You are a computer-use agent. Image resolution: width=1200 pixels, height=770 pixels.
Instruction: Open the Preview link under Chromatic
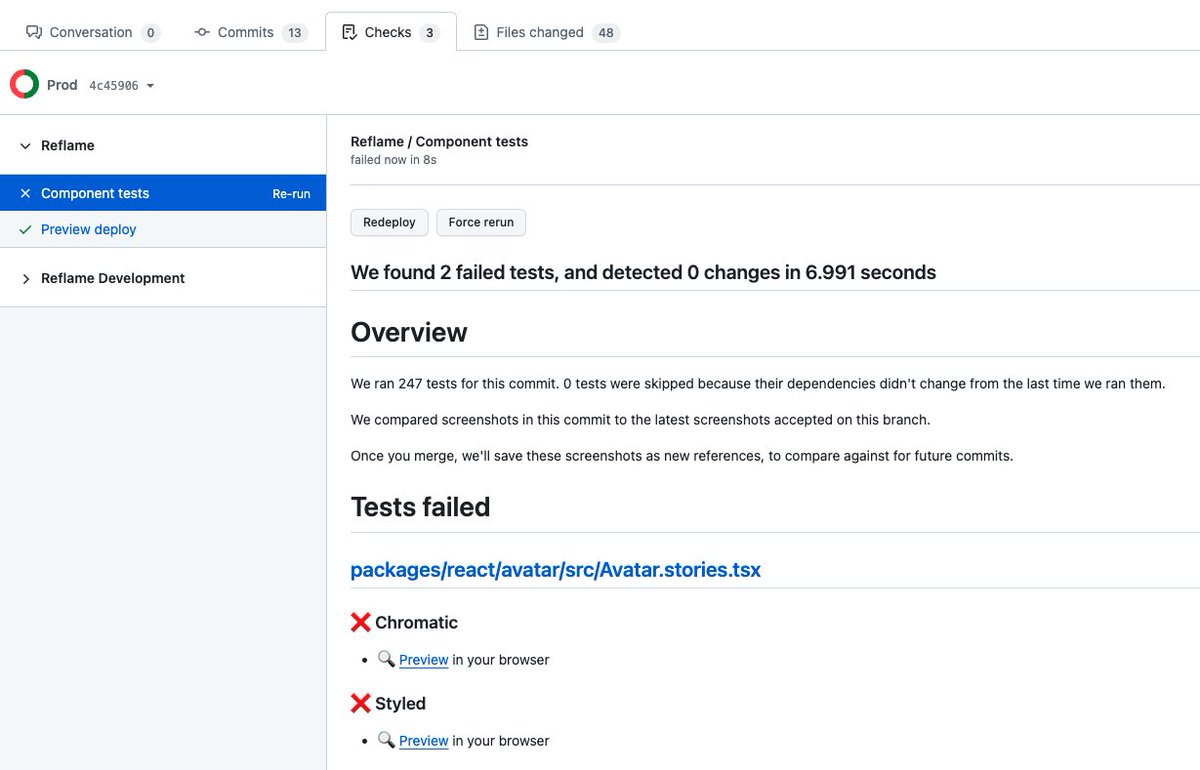tap(424, 660)
